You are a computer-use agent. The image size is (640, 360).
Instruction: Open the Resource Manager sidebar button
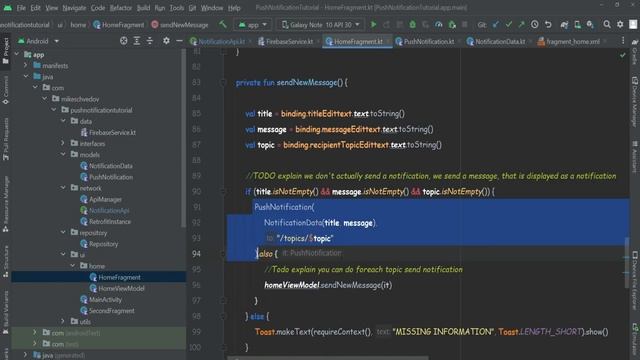[6, 204]
